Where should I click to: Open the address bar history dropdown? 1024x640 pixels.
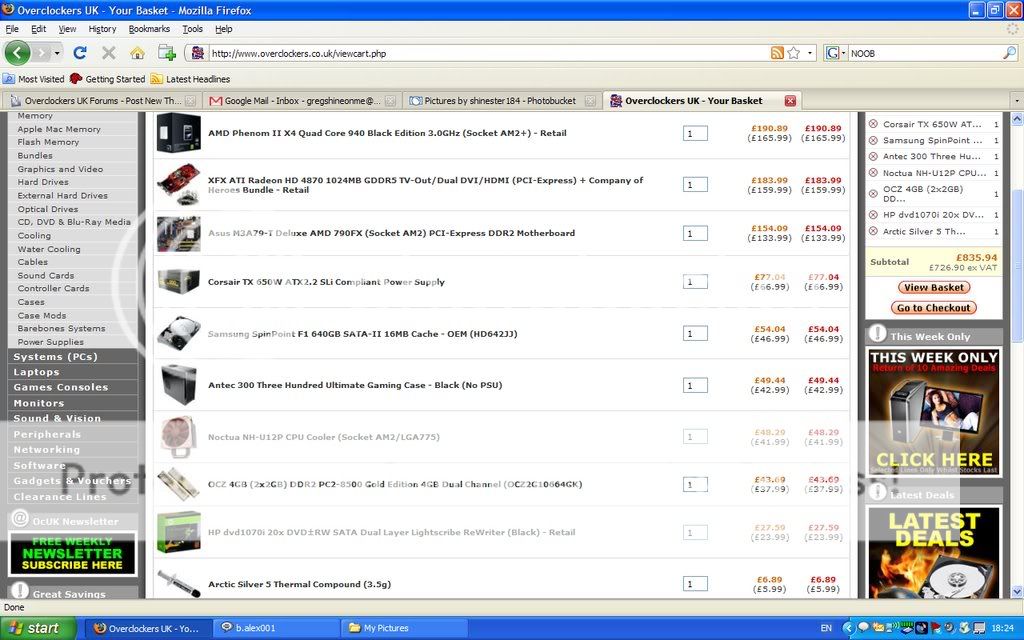tap(810, 53)
